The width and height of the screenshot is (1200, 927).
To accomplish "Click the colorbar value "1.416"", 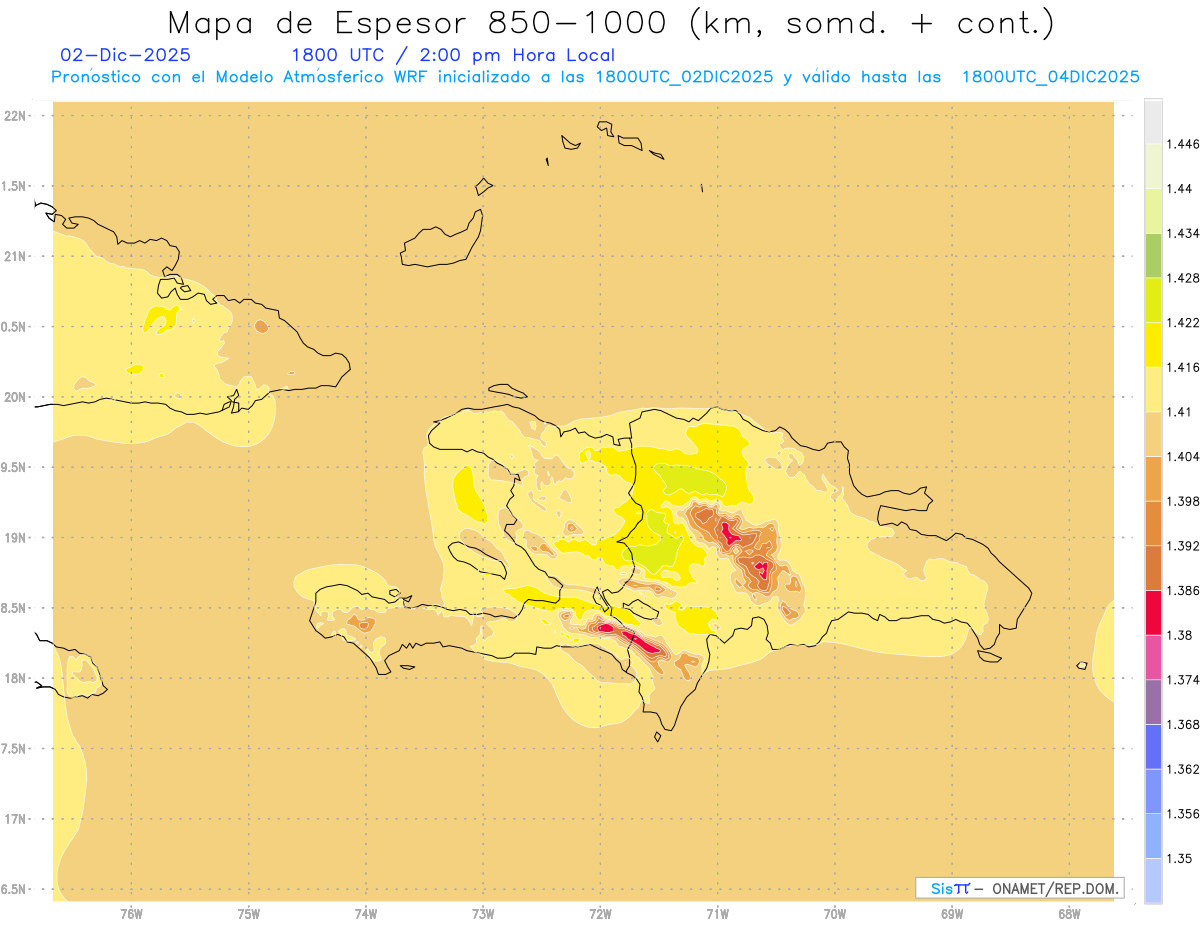I will (x=1185, y=367).
